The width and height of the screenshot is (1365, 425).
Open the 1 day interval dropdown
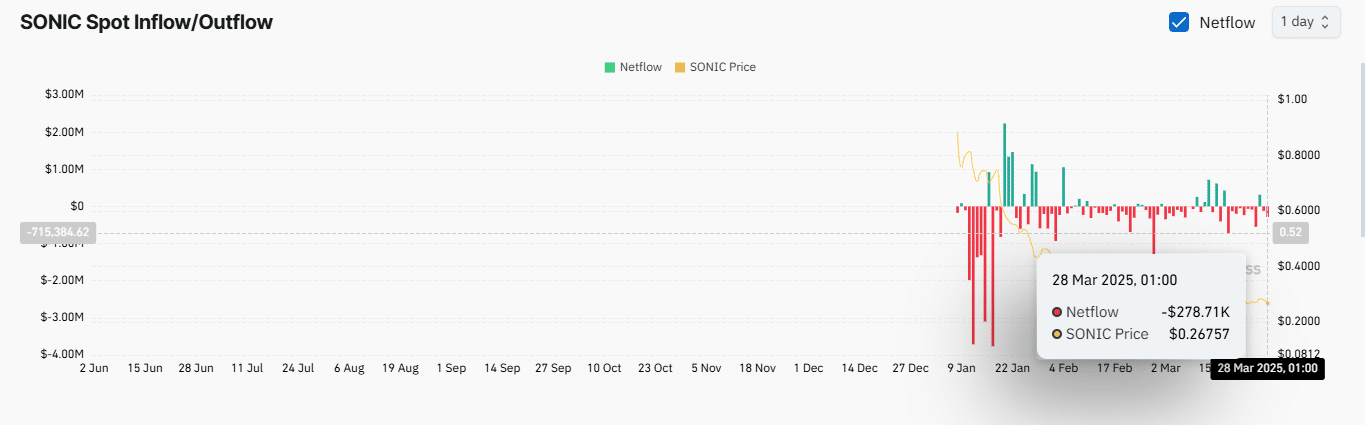click(1305, 22)
